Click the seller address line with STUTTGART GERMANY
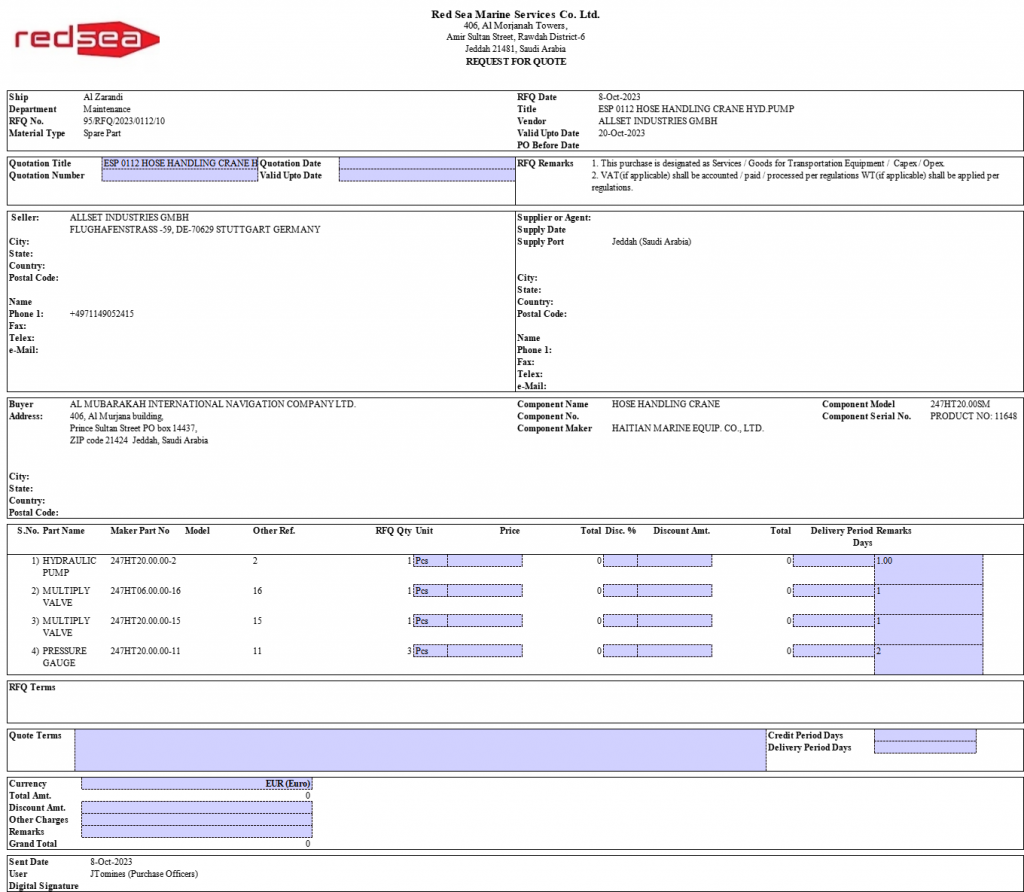 [x=195, y=230]
